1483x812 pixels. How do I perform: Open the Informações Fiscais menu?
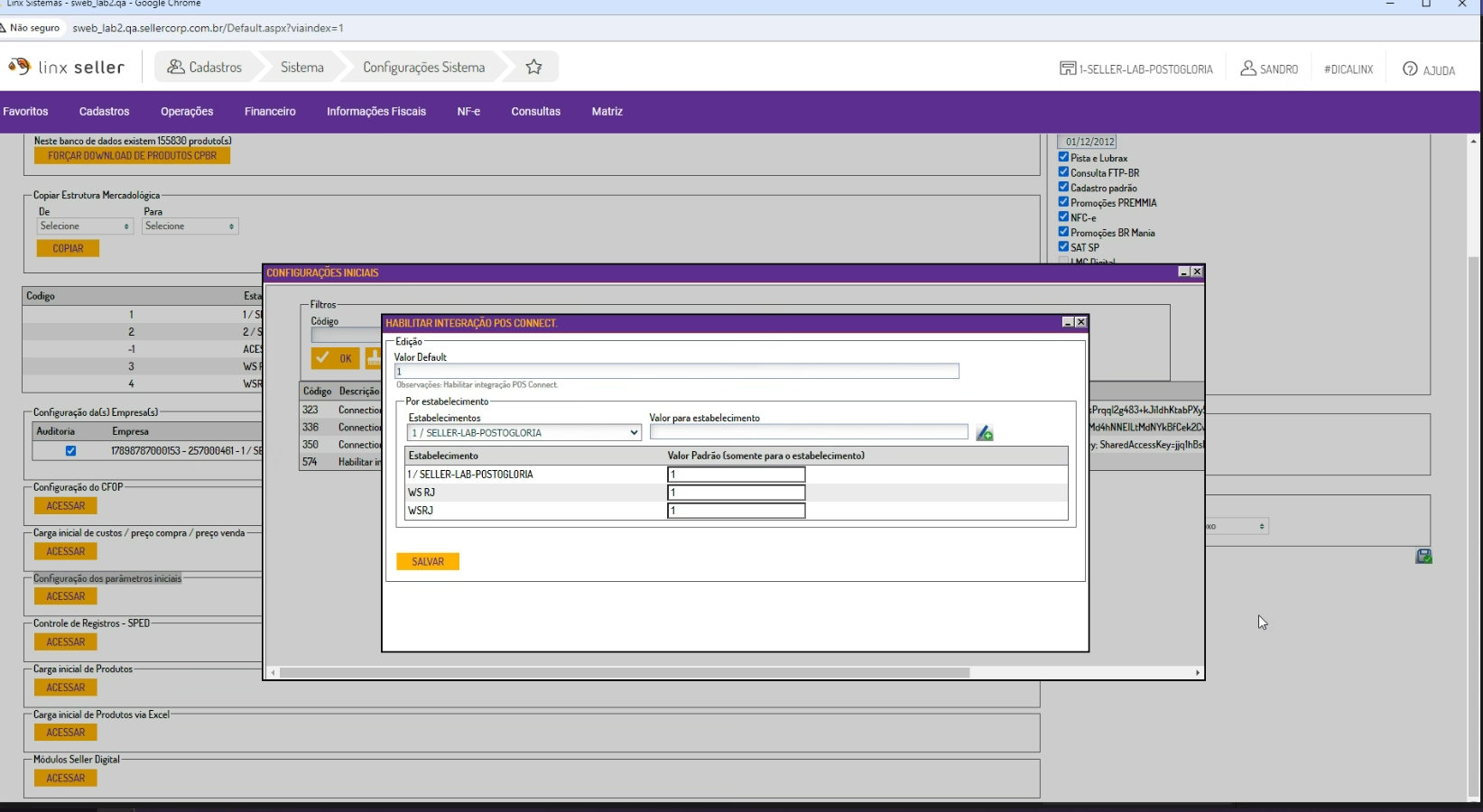pyautogui.click(x=376, y=112)
